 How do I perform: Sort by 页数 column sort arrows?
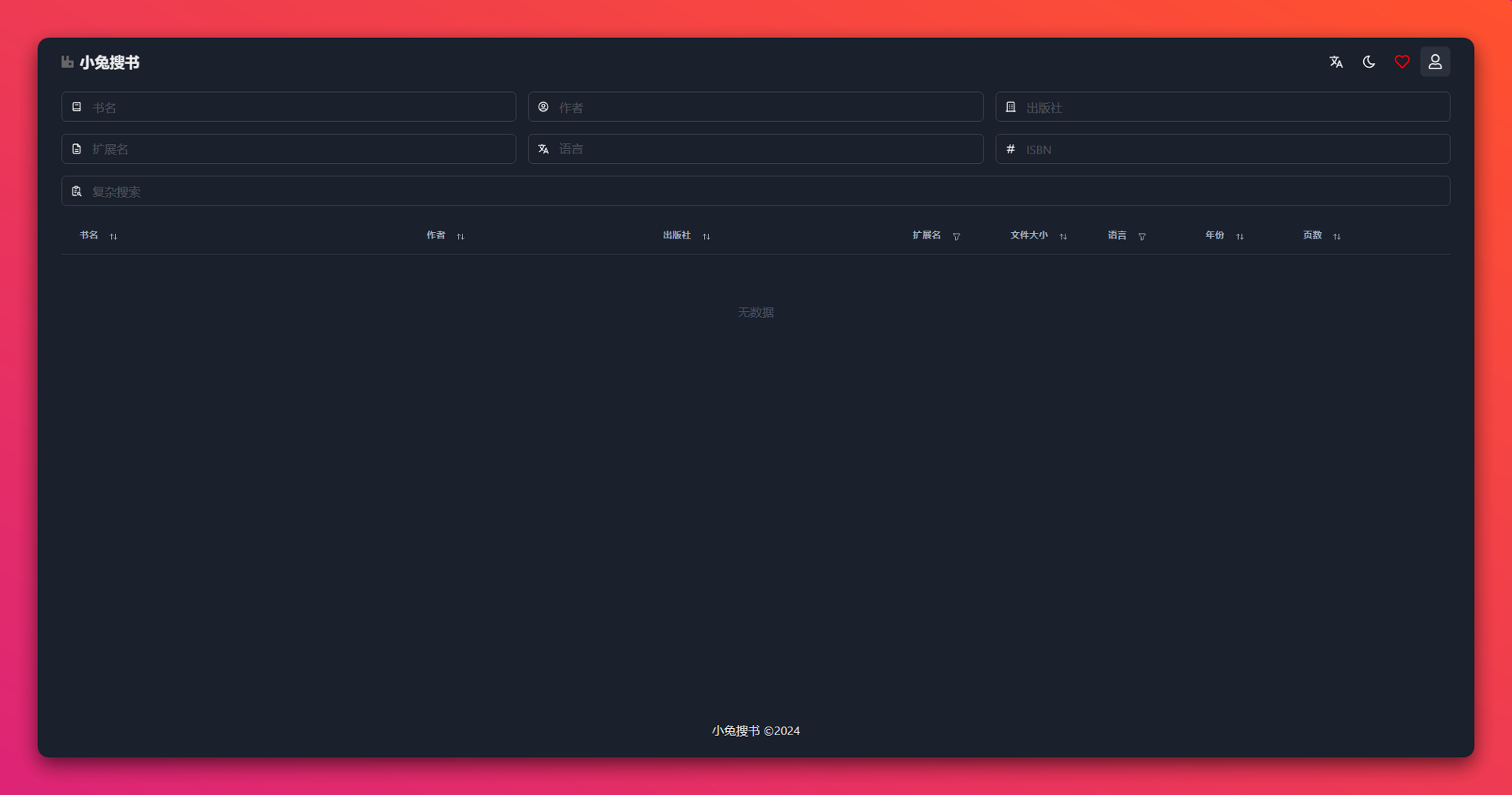tap(1336, 237)
